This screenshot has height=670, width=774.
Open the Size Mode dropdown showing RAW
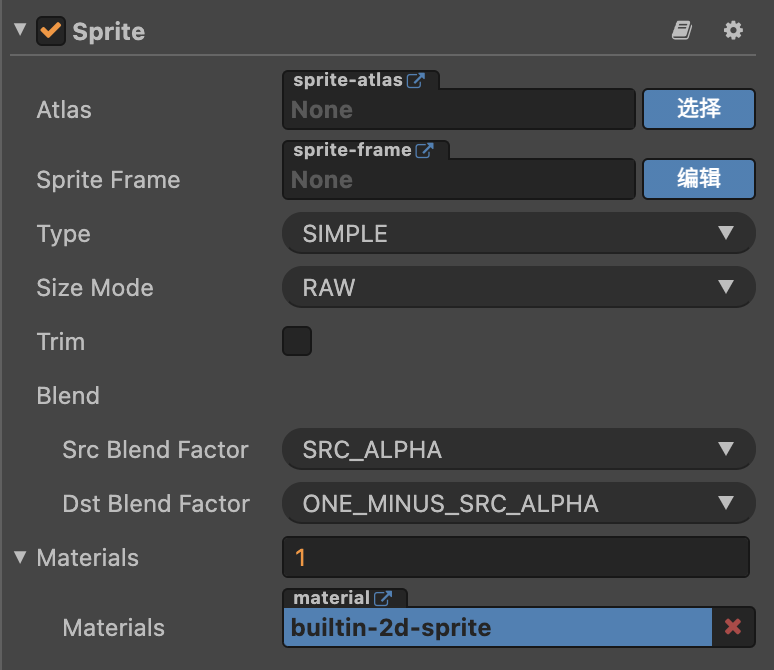(518, 288)
